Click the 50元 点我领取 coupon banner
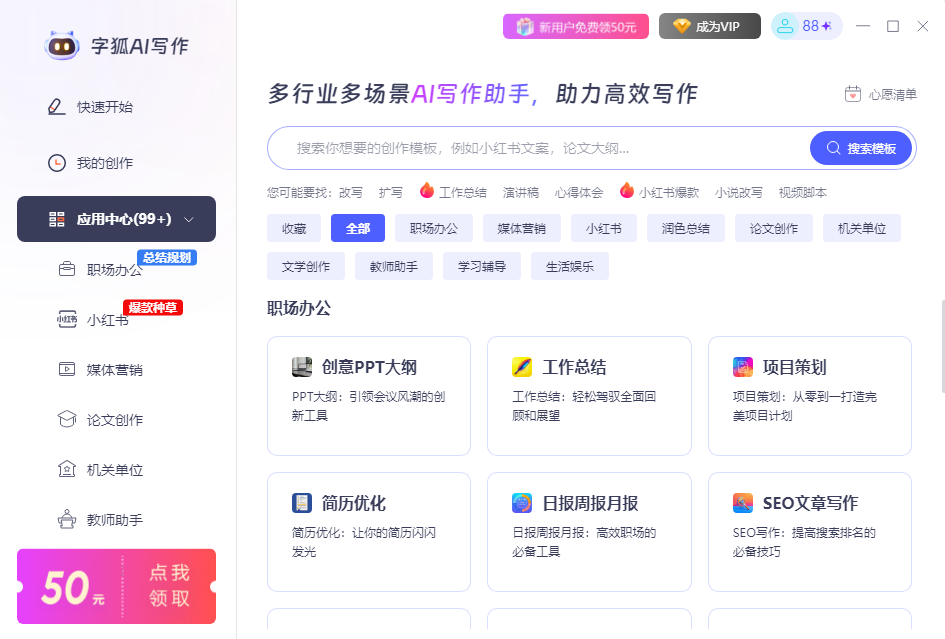 [x=116, y=586]
